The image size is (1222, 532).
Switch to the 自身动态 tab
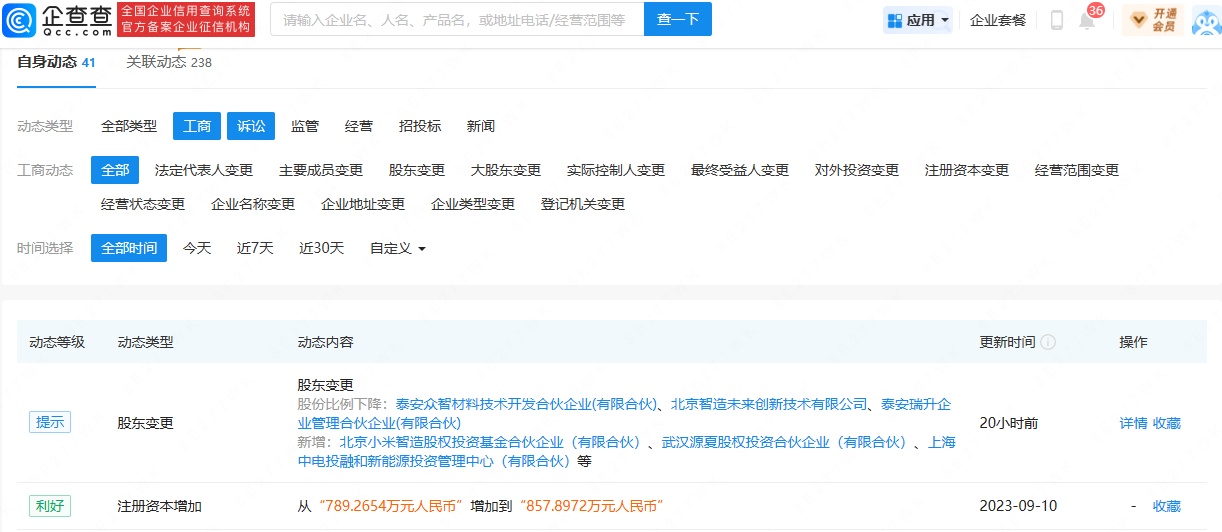coord(56,62)
